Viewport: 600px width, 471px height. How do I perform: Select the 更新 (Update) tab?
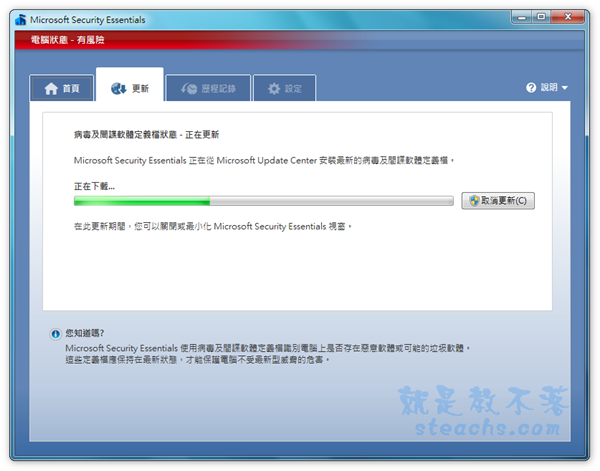click(130, 85)
